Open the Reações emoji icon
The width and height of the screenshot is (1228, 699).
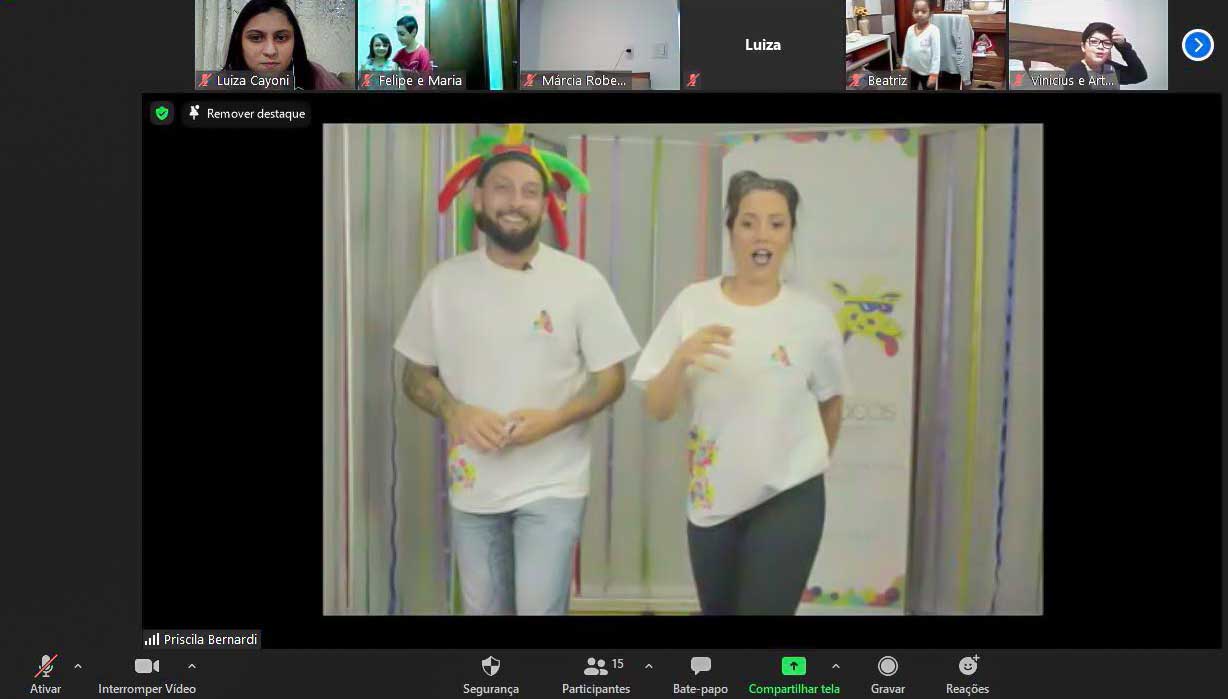(x=968, y=667)
